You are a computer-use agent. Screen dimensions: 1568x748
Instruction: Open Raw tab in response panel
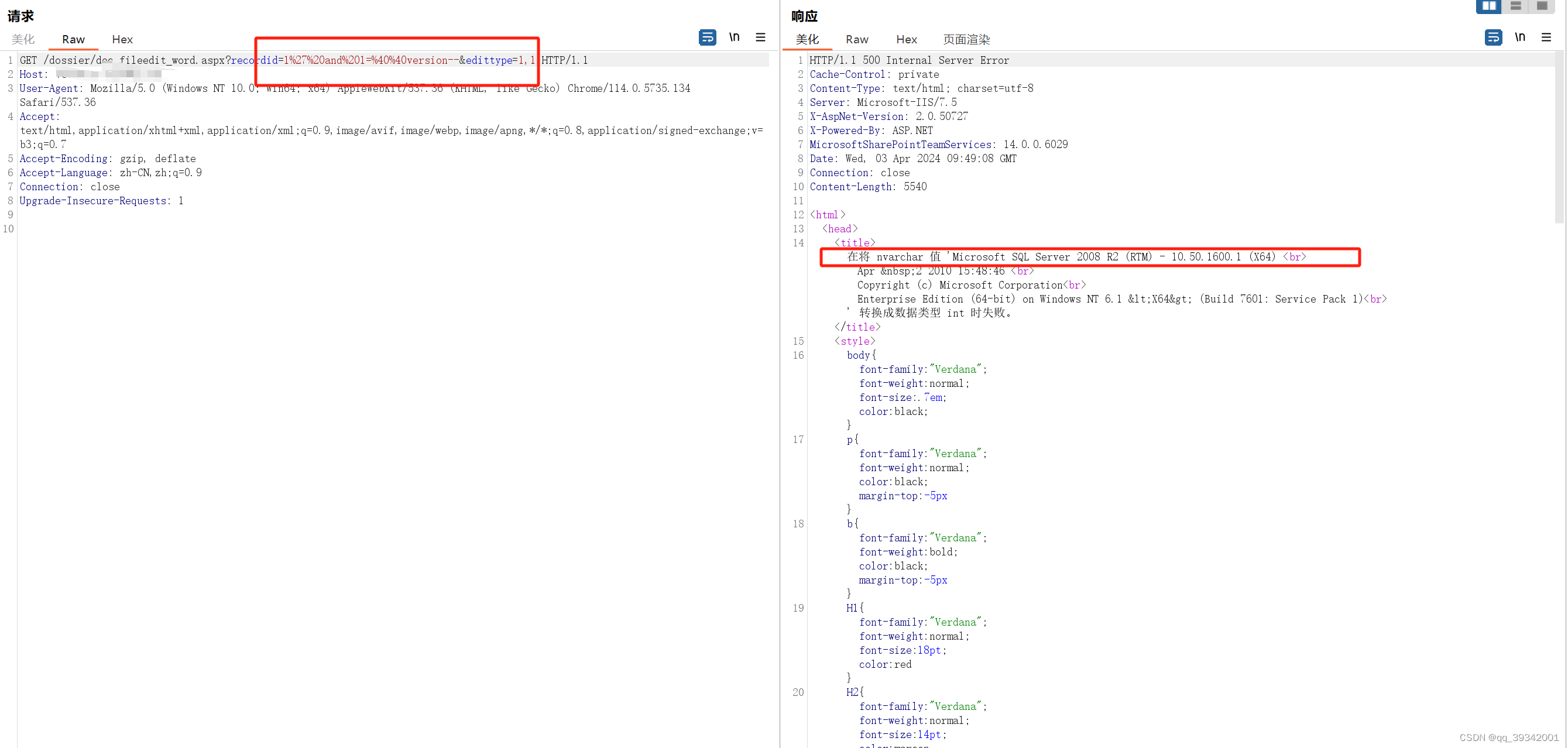[x=856, y=39]
